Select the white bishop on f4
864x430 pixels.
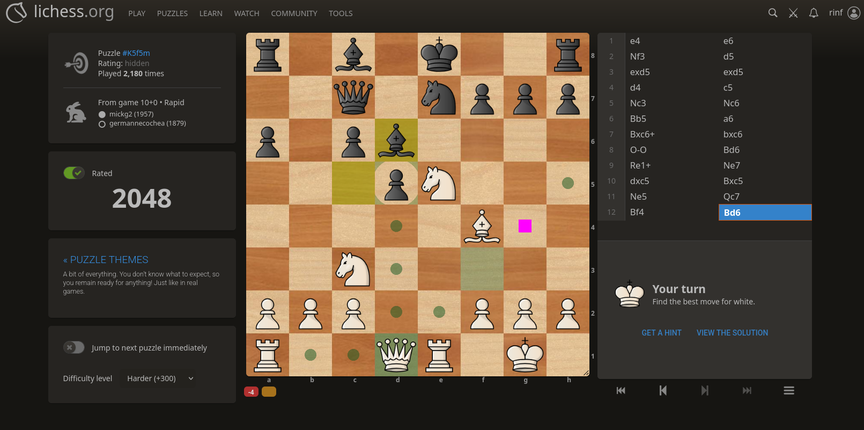[x=482, y=226]
